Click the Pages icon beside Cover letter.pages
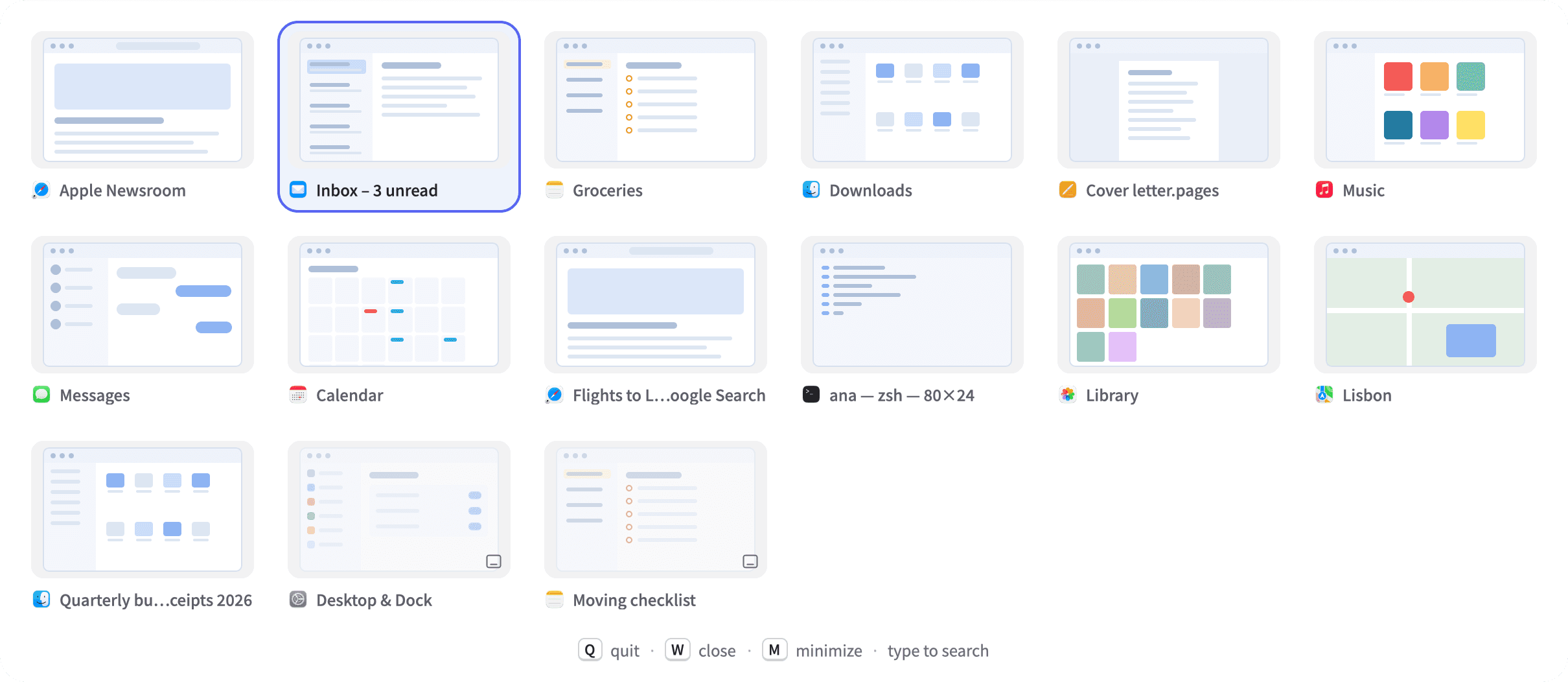 click(1068, 190)
